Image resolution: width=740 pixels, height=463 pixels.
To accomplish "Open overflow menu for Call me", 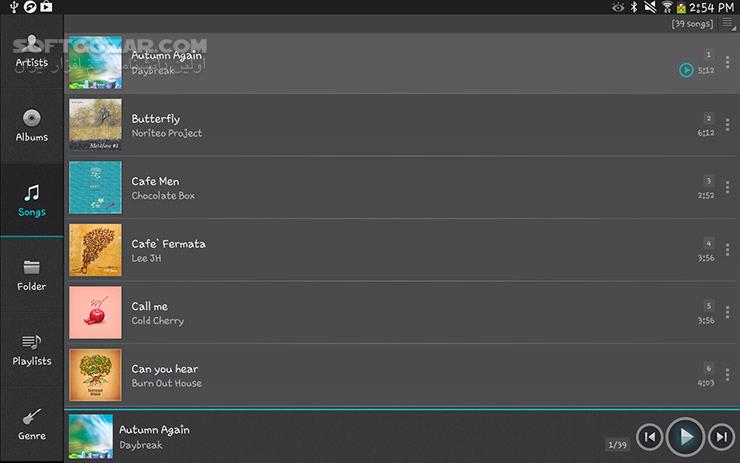I will coord(728,312).
